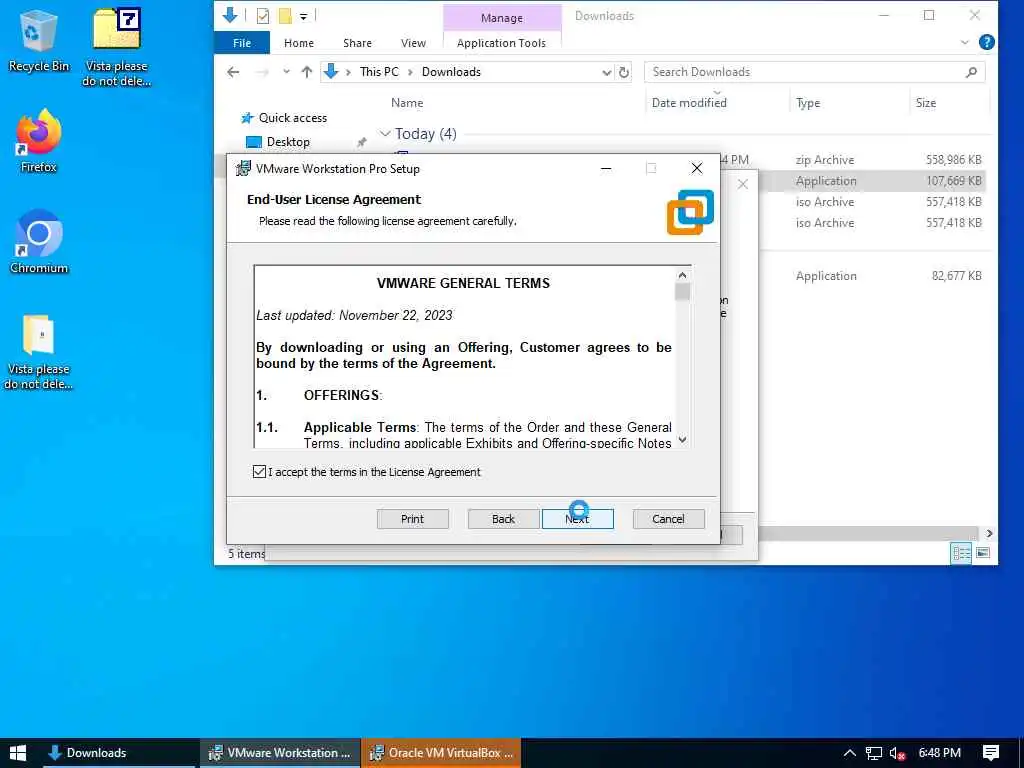Open the notification center icon

(x=991, y=753)
